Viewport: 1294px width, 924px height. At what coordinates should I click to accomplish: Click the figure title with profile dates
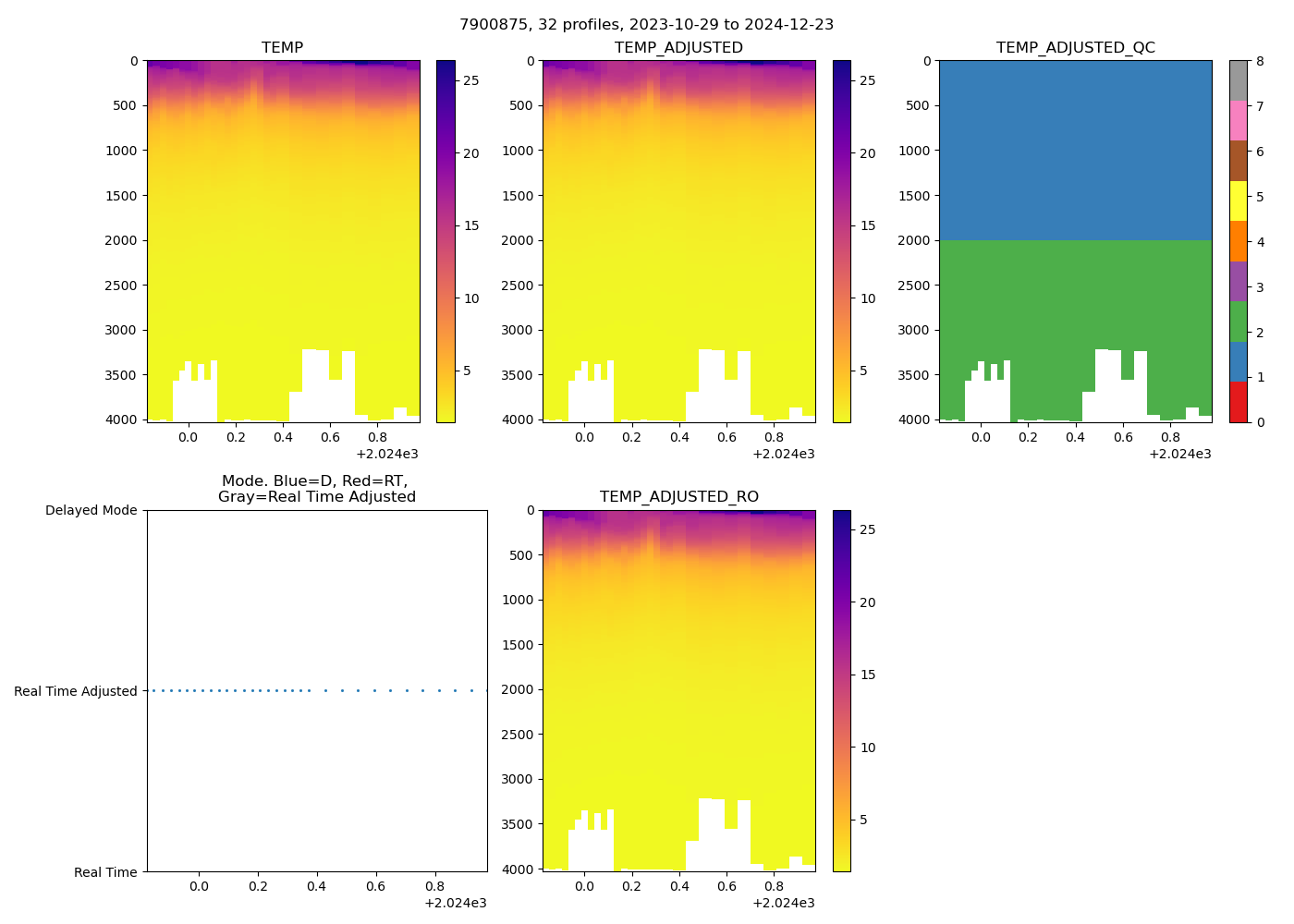(x=646, y=24)
